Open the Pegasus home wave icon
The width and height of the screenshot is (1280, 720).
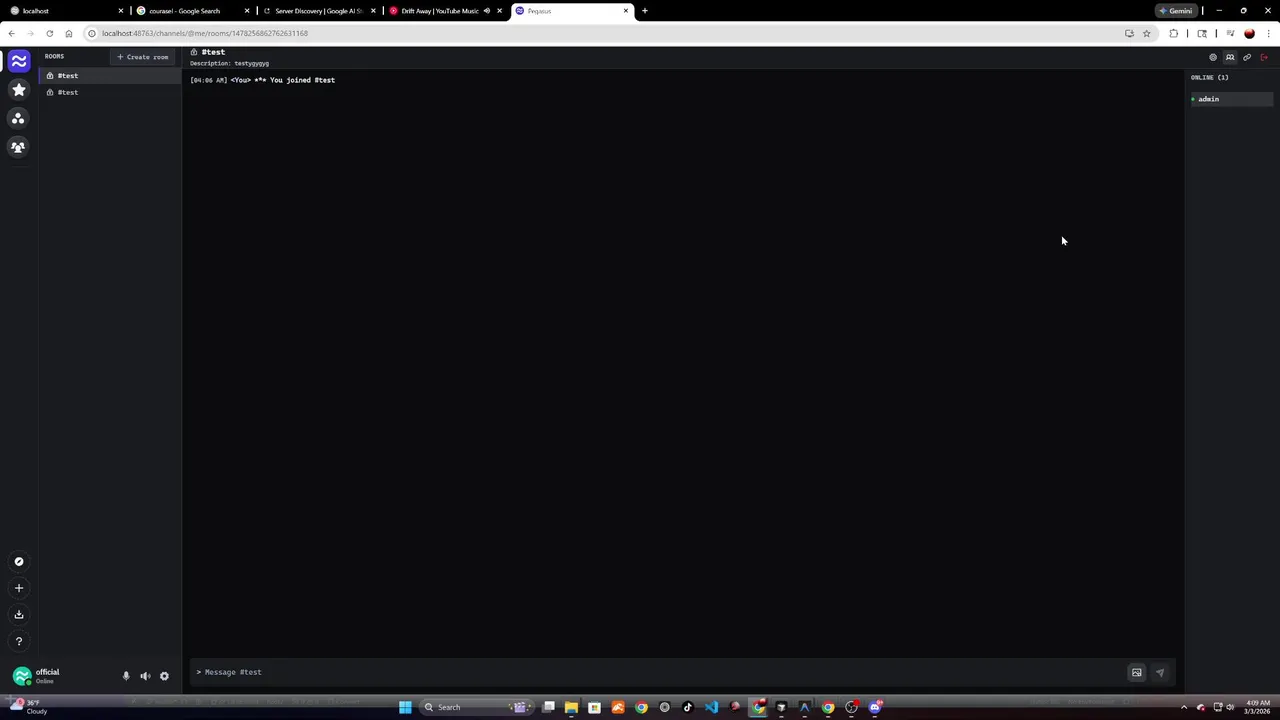click(x=18, y=61)
